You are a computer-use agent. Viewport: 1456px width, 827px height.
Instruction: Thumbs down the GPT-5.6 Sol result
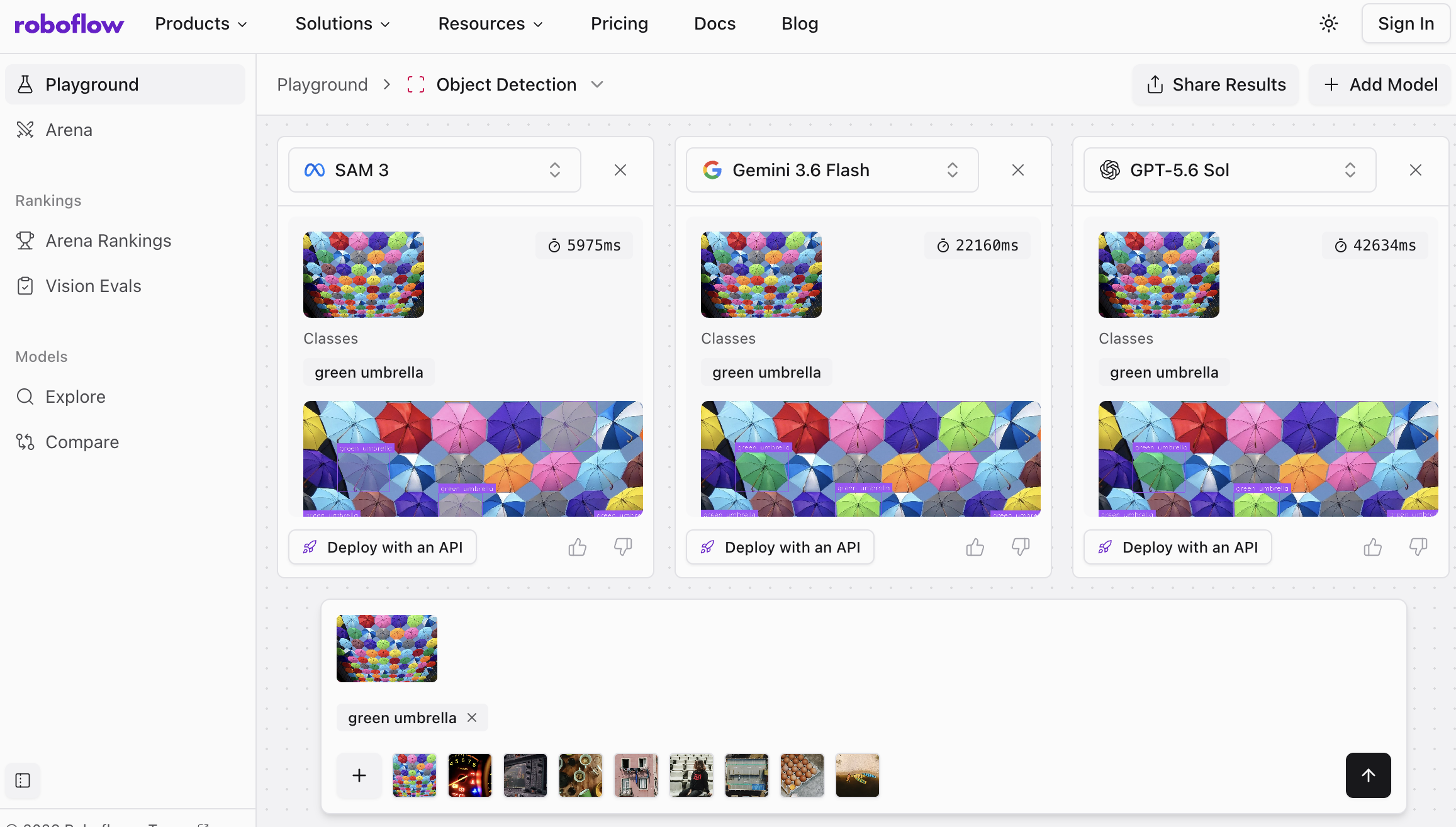point(1418,547)
